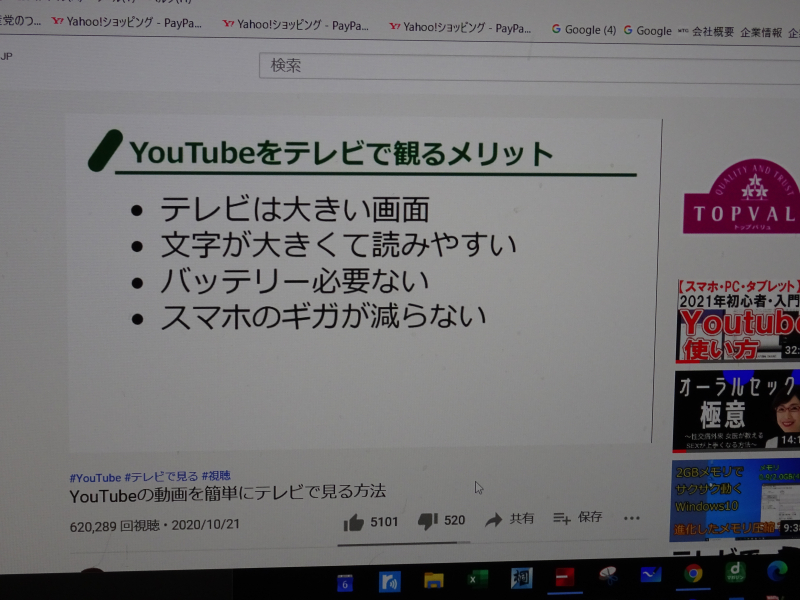Open the オーラルセックス極意 recommended video thumbnail
This screenshot has width=800, height=600.
pos(737,411)
